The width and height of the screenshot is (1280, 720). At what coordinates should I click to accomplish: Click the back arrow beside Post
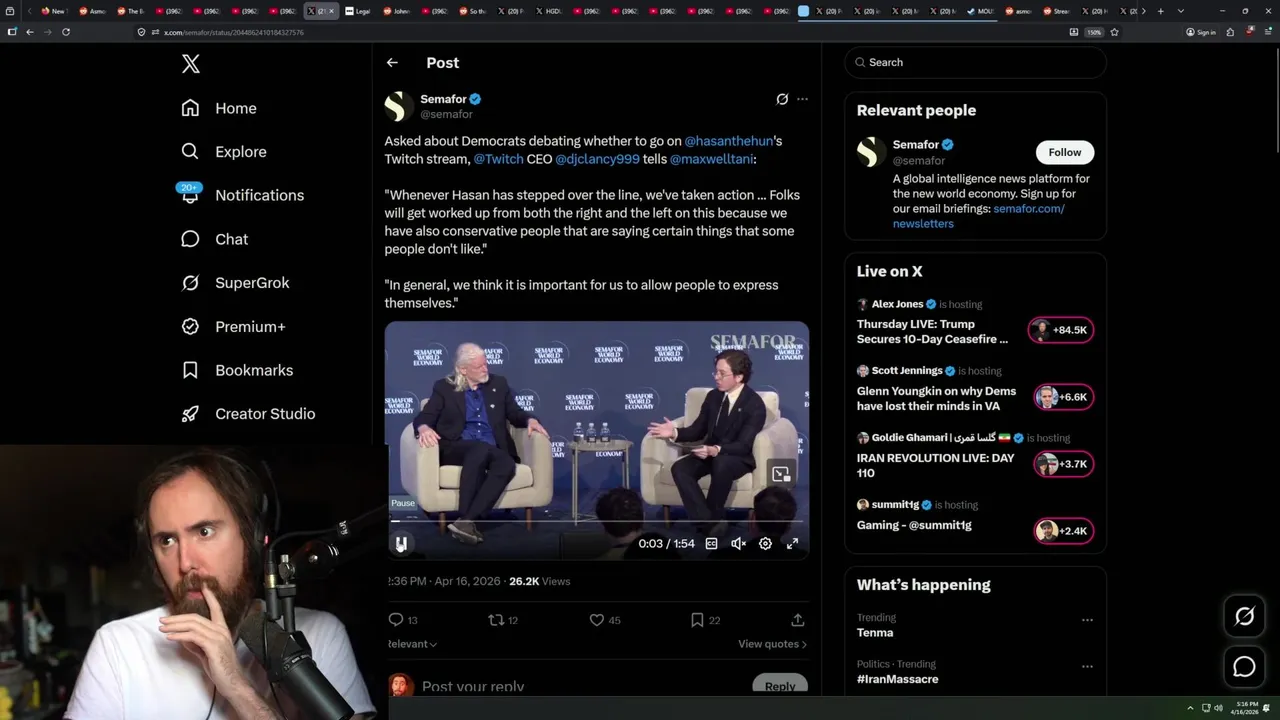click(392, 62)
